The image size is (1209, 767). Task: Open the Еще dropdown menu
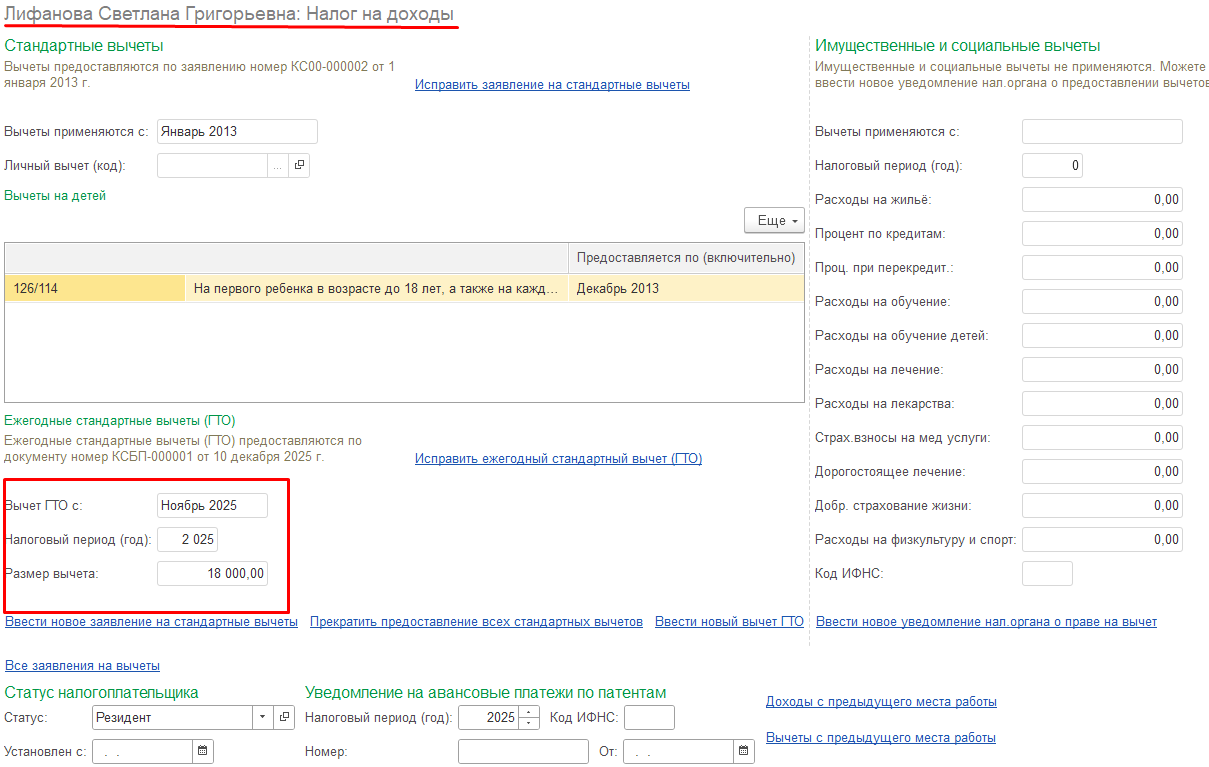(774, 221)
